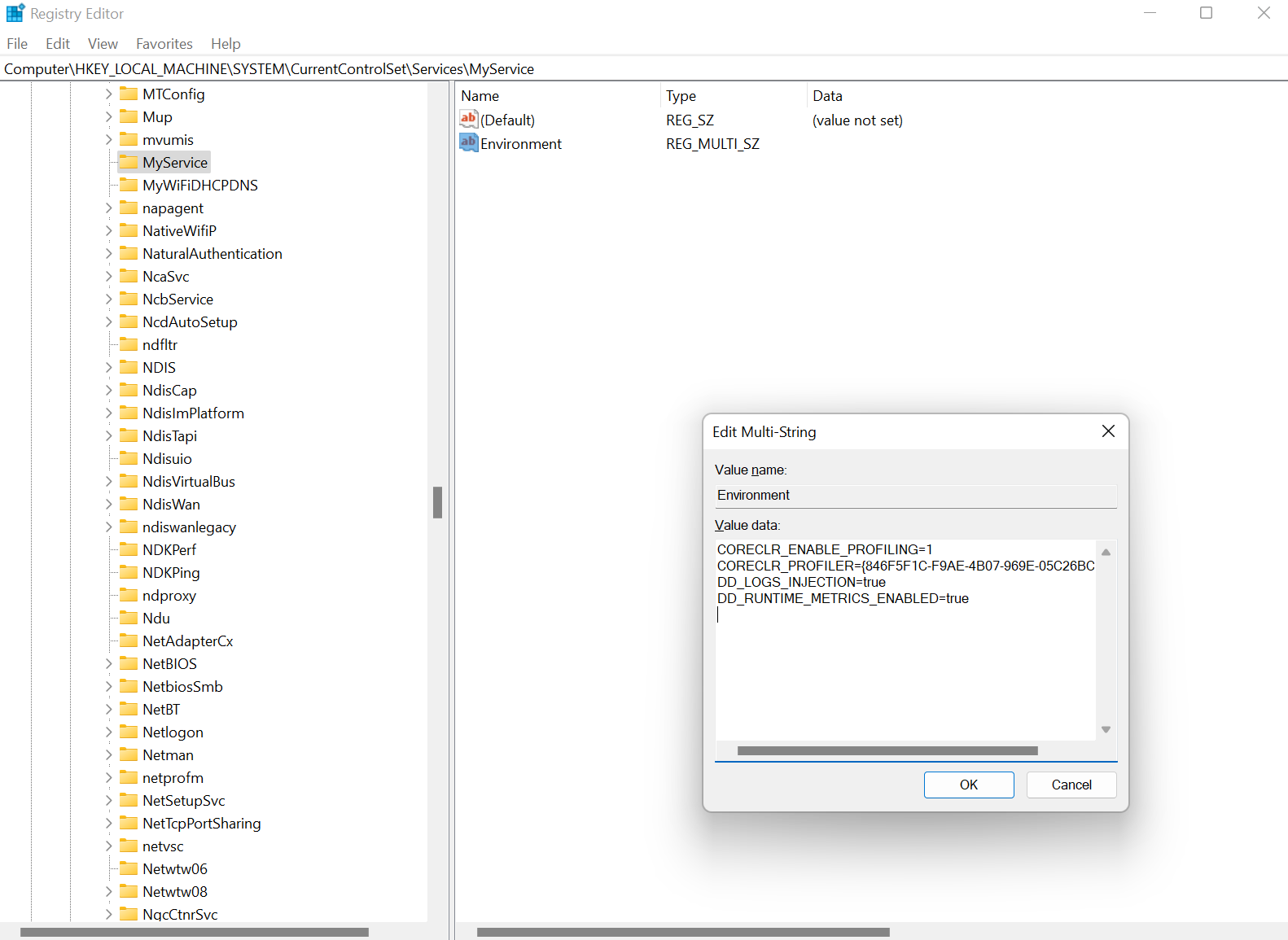Select the Mup folder icon
This screenshot has height=940, width=1288.
(x=129, y=116)
